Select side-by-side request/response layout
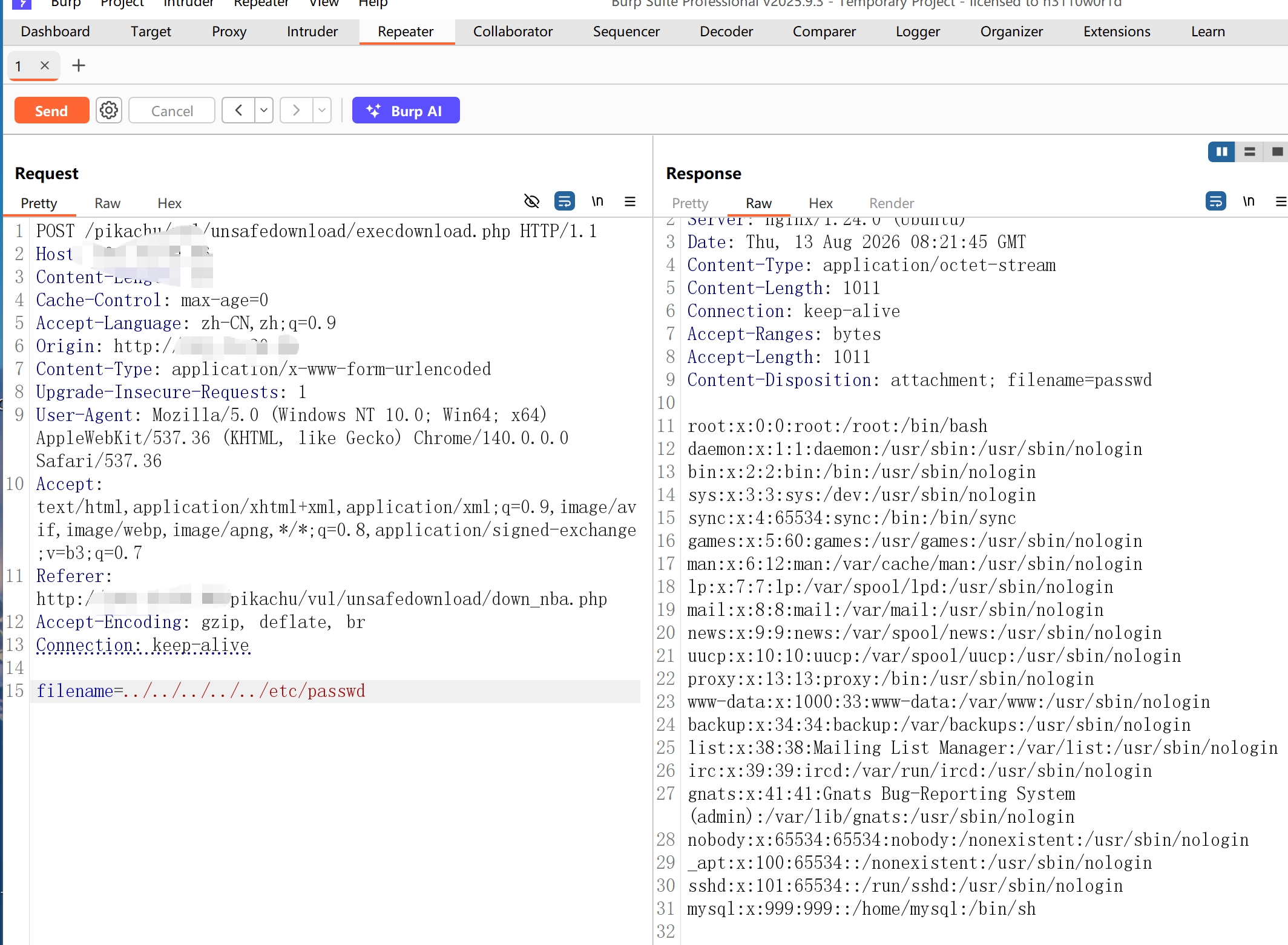Image resolution: width=1288 pixels, height=945 pixels. click(x=1221, y=152)
